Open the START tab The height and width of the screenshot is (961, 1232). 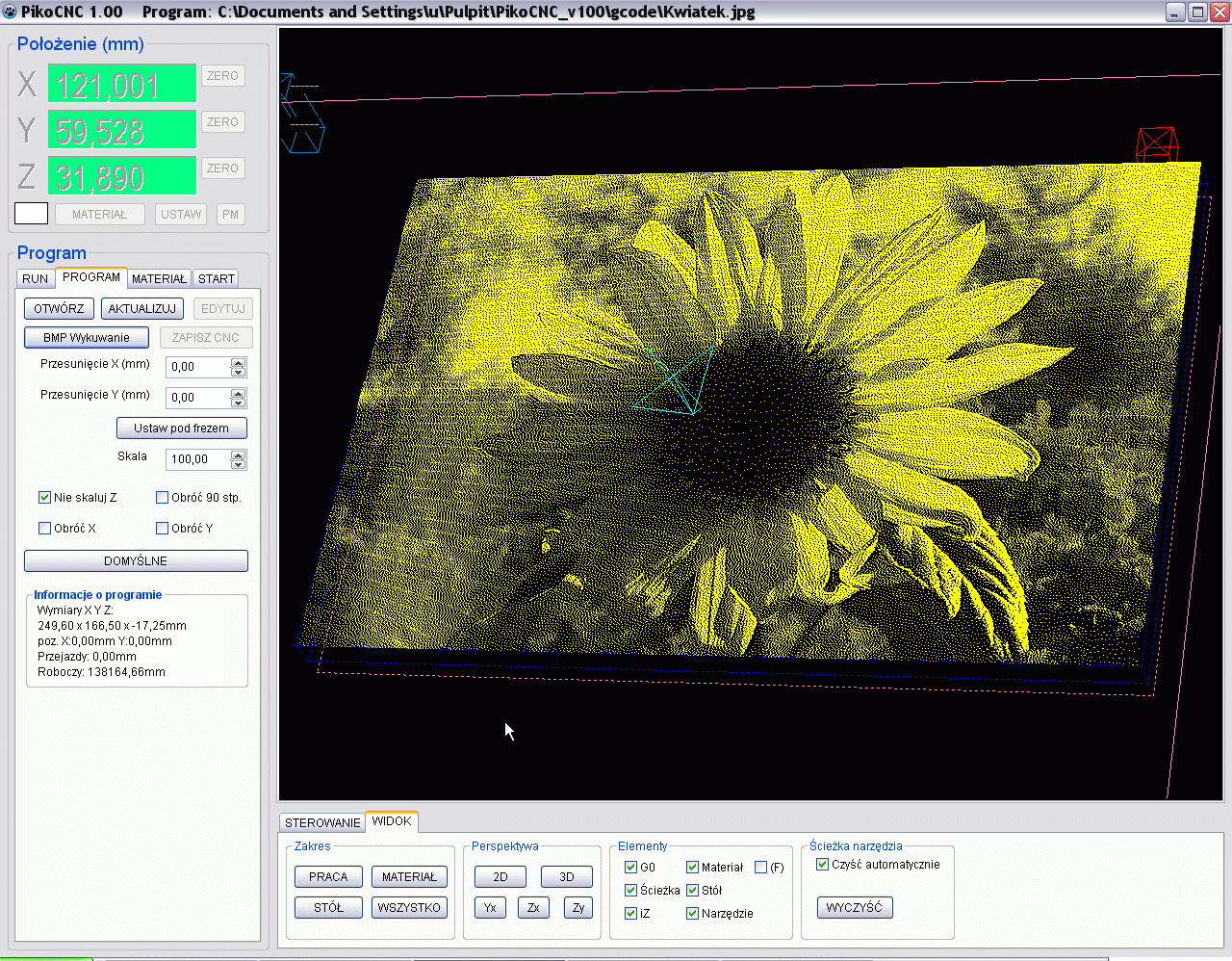[217, 278]
